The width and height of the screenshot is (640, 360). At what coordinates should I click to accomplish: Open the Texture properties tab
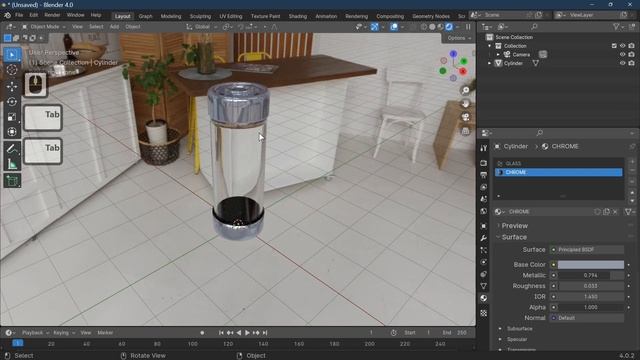point(484,313)
